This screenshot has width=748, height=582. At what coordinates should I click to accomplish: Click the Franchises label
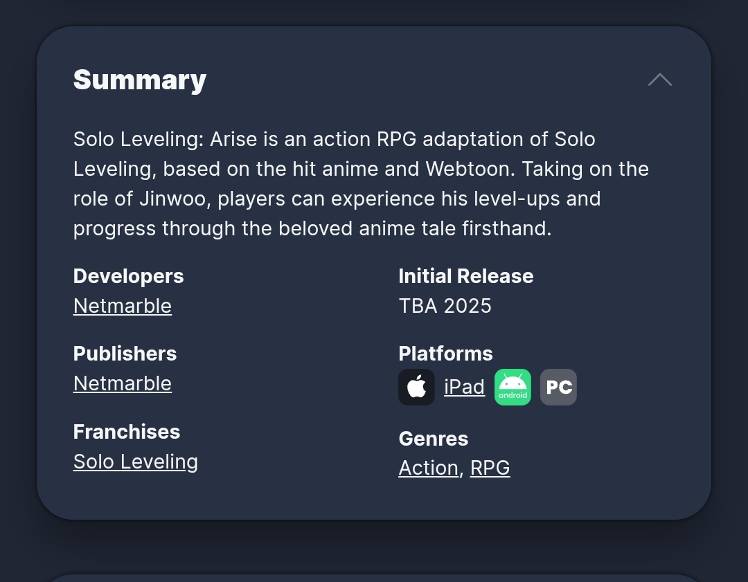click(x=126, y=432)
